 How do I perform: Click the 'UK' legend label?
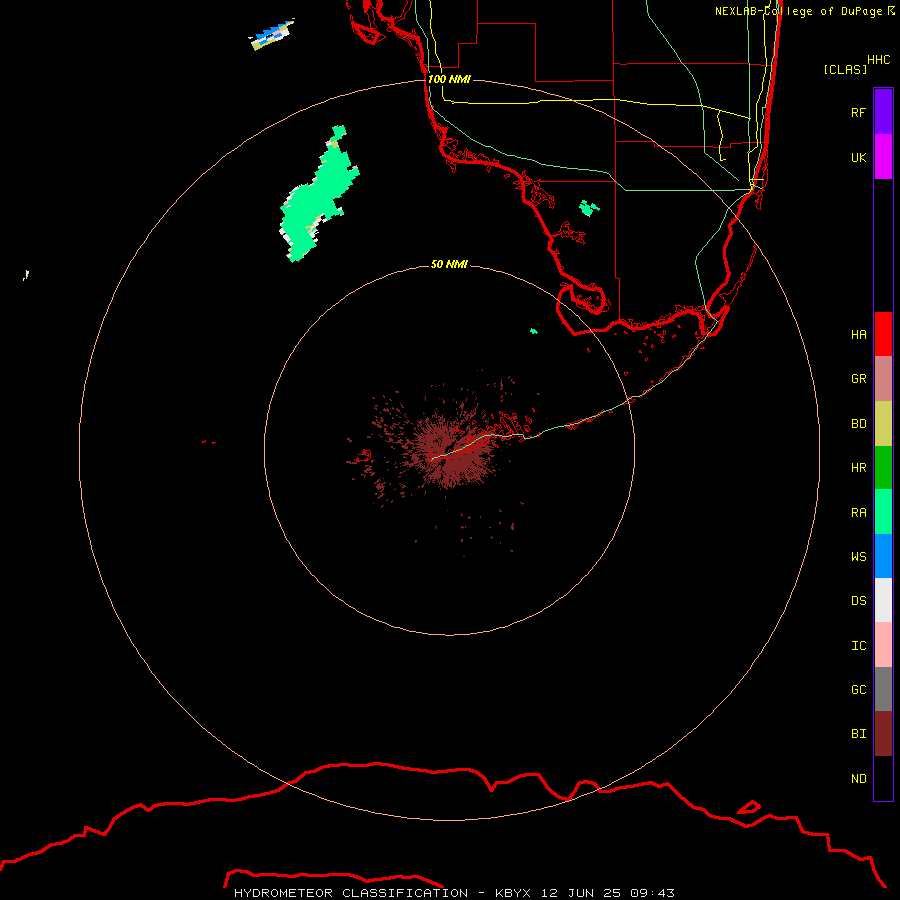[x=858, y=157]
